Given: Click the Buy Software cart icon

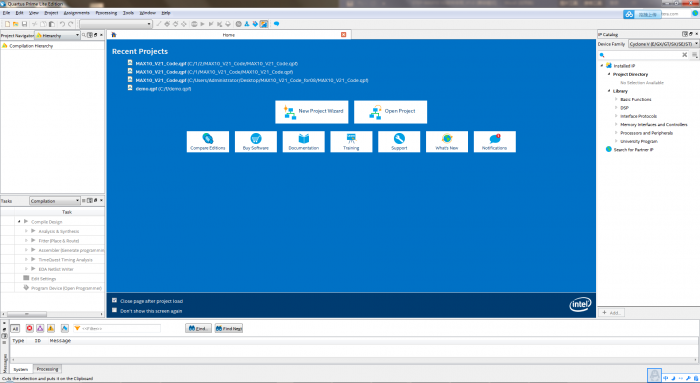Looking at the screenshot, I should [256, 138].
